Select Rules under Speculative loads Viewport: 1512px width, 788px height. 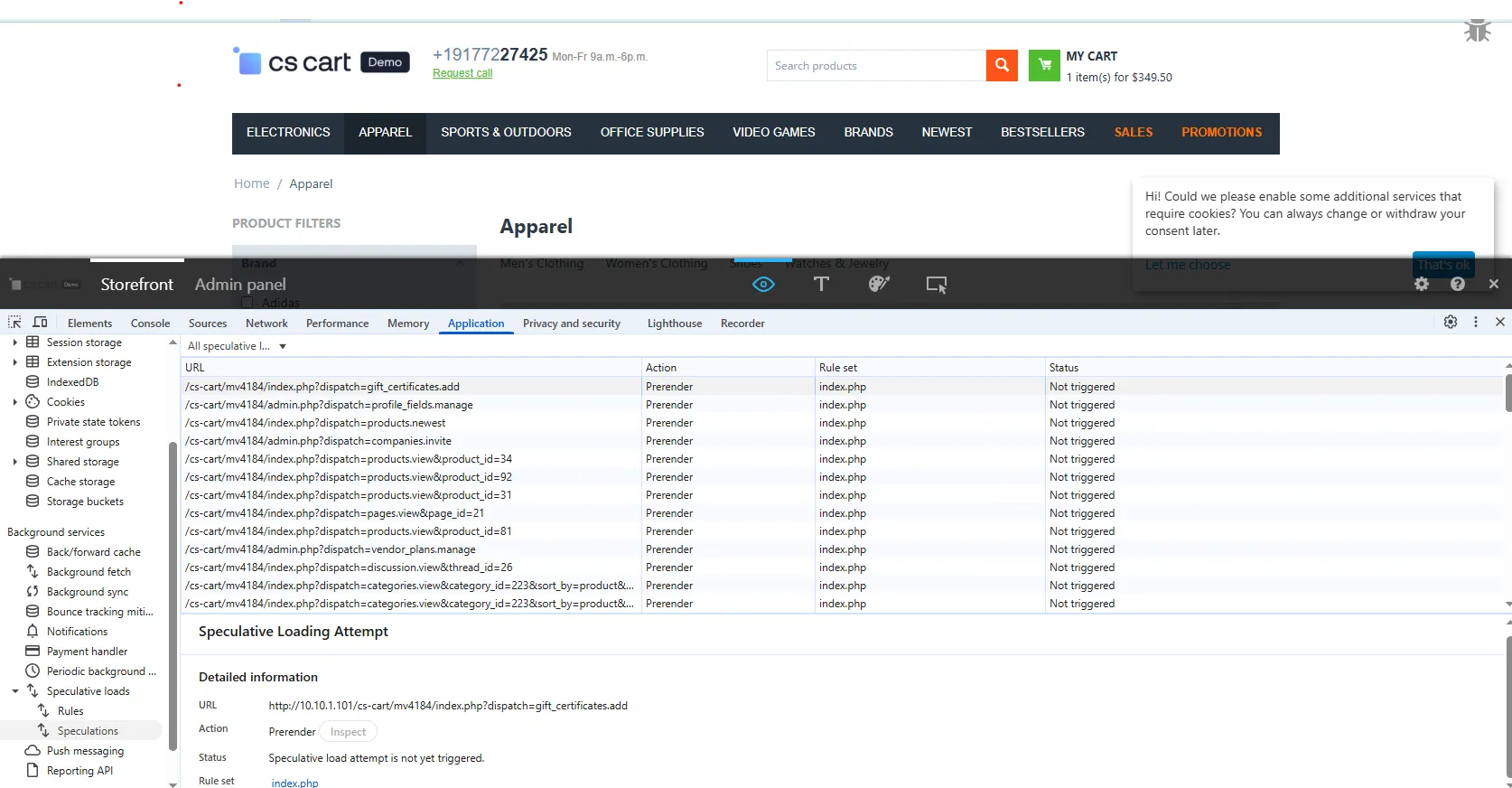click(70, 711)
